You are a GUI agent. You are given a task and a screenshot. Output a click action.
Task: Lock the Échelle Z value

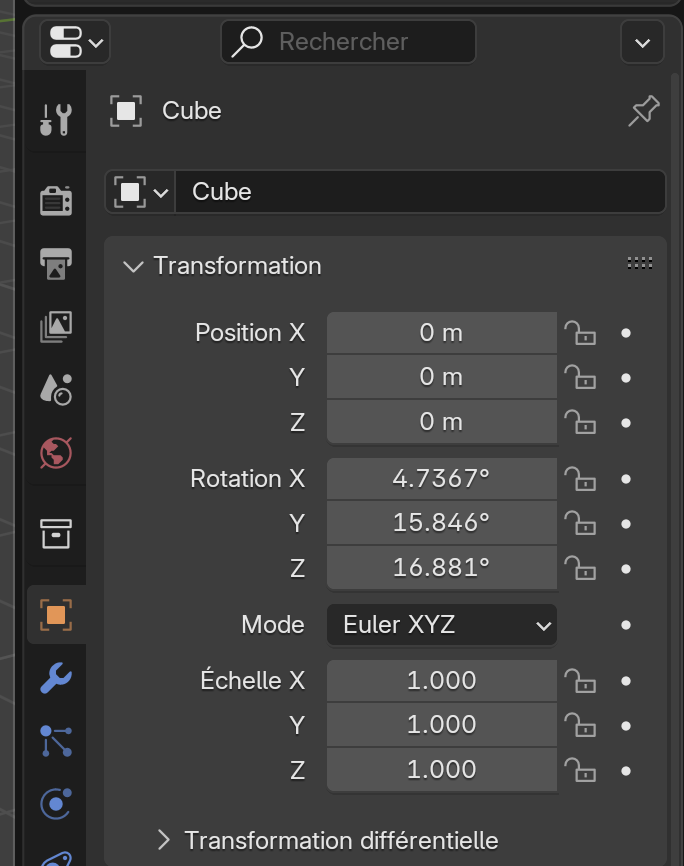coord(580,770)
